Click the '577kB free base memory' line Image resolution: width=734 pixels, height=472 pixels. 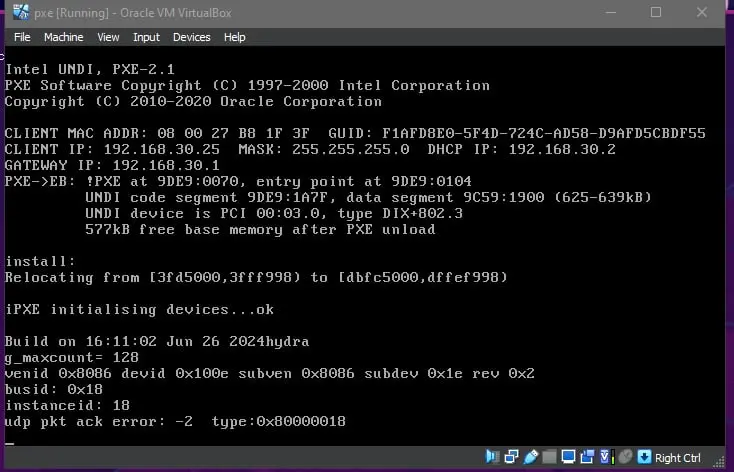(260, 229)
